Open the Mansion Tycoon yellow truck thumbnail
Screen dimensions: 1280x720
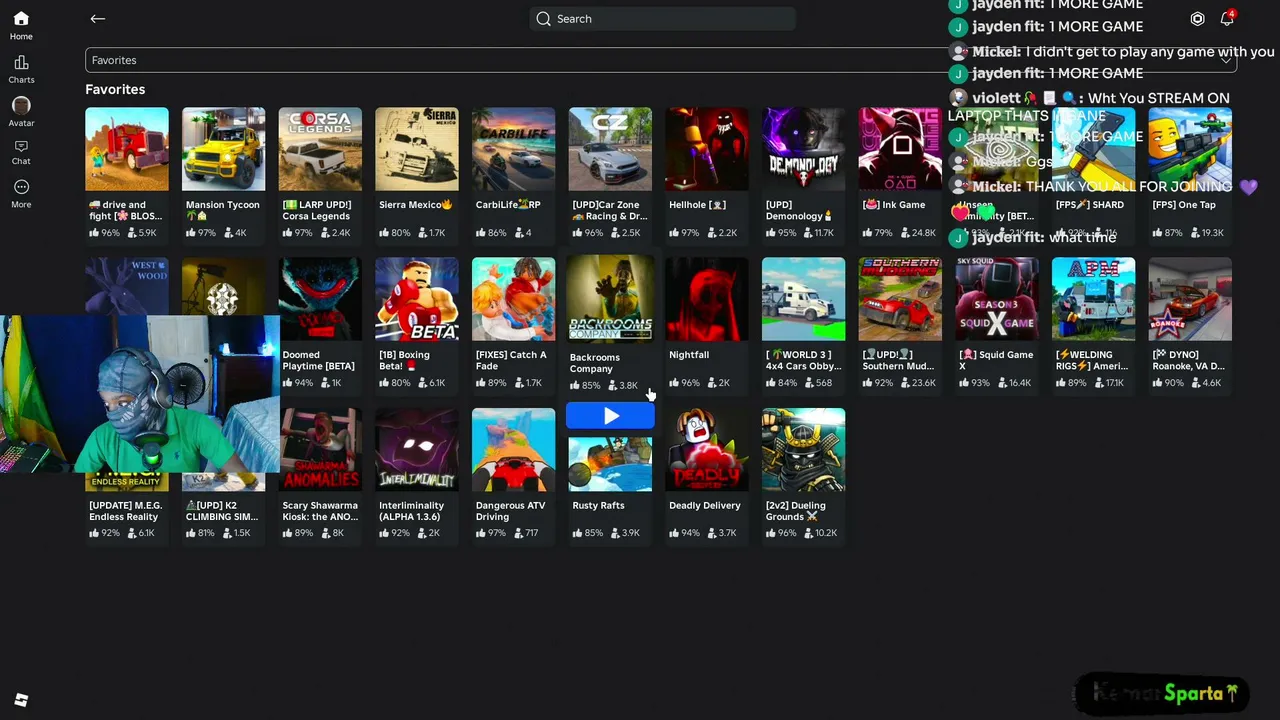point(224,149)
